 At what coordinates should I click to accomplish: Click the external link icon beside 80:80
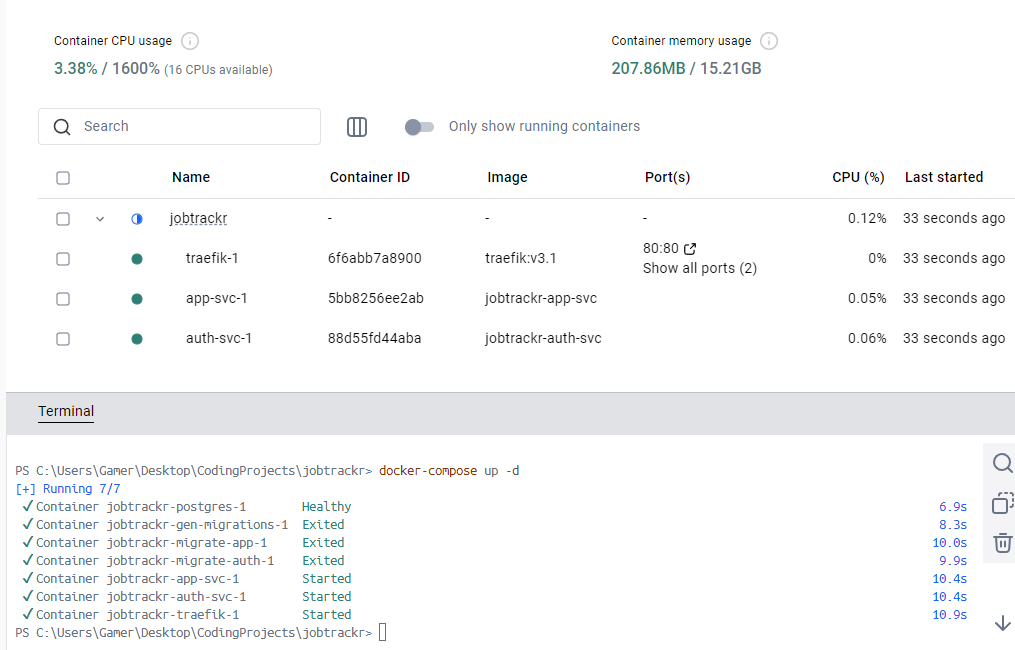pos(690,248)
